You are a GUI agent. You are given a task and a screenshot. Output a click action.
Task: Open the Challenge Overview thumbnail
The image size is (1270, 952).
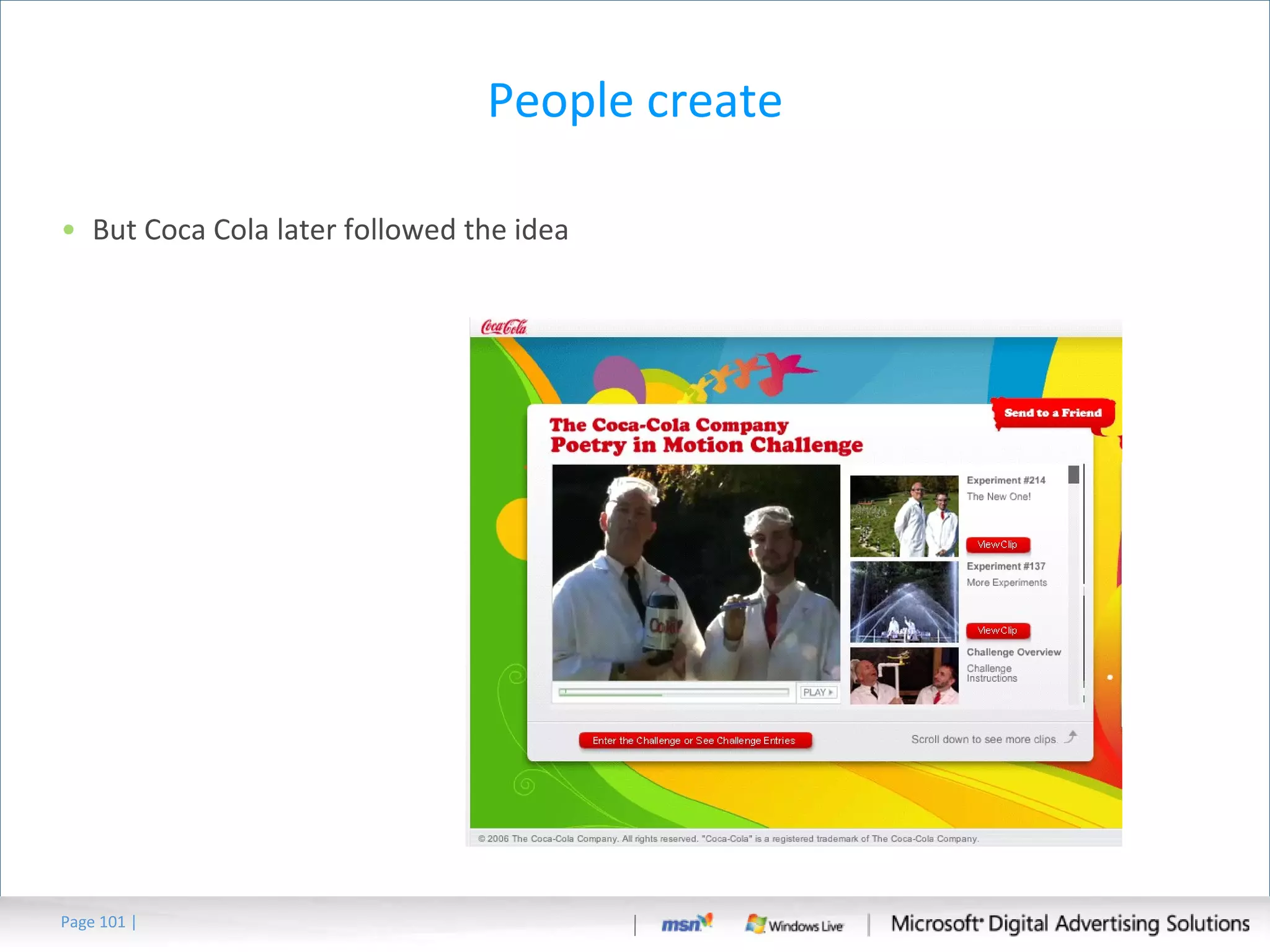[x=904, y=676]
